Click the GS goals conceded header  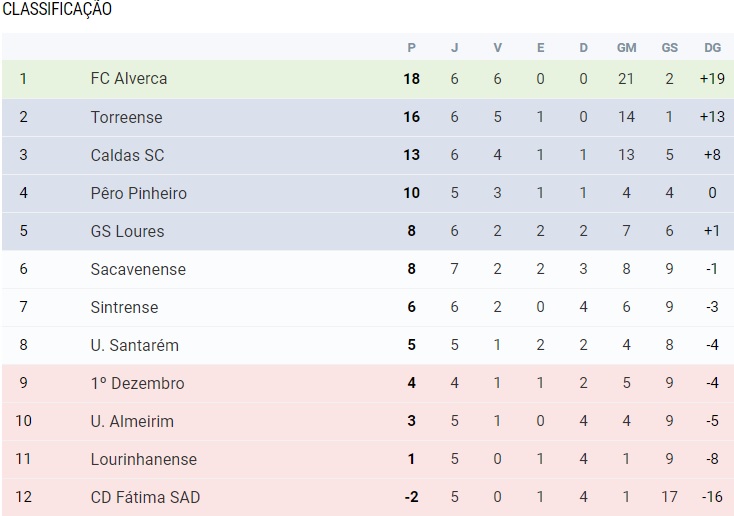pos(669,47)
